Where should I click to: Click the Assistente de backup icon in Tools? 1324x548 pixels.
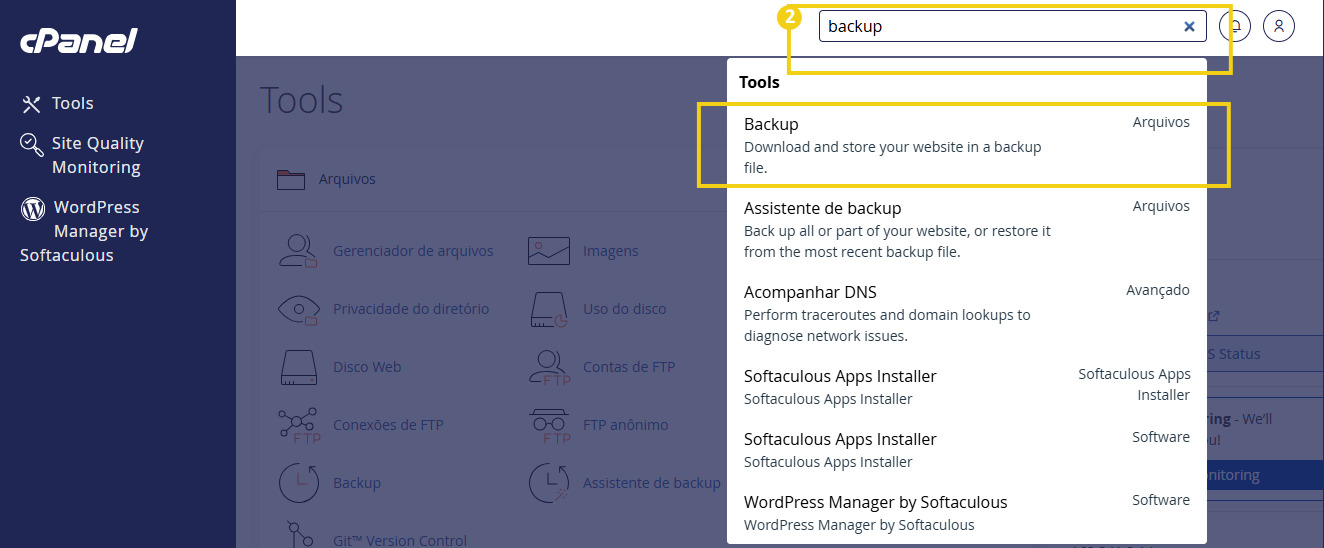(548, 483)
